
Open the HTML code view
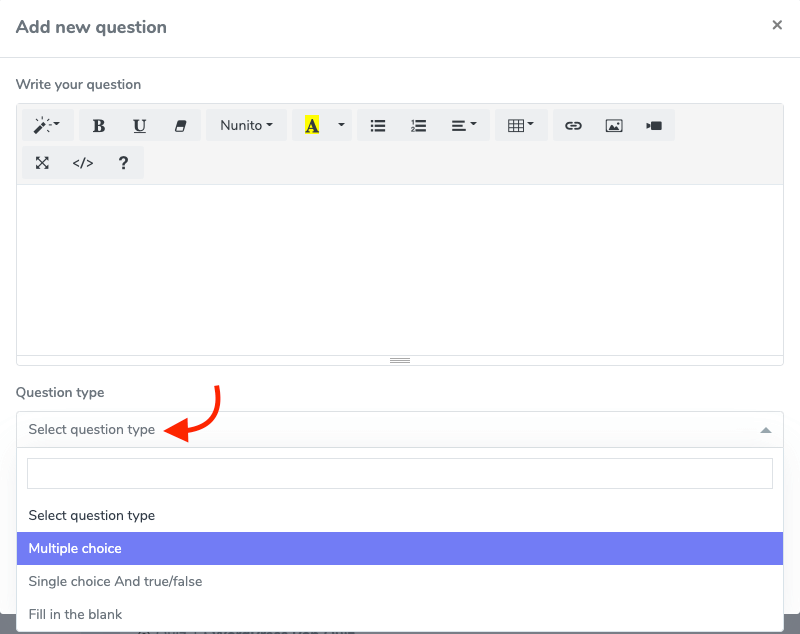[82, 162]
